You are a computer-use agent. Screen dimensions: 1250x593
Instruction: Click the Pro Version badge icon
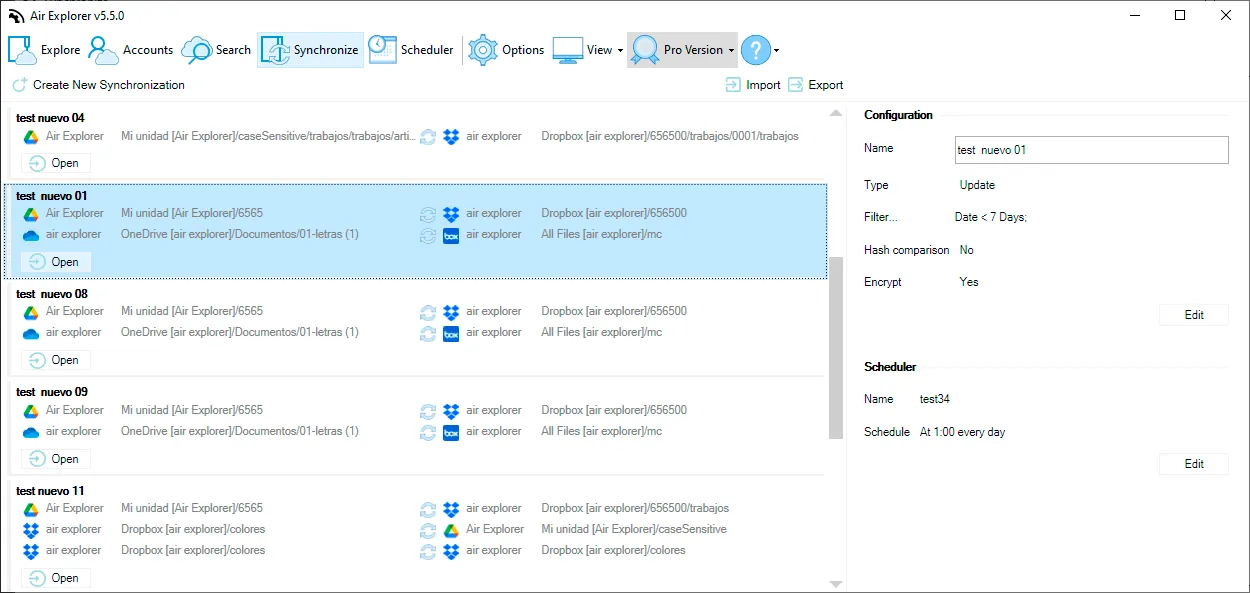[x=645, y=50]
